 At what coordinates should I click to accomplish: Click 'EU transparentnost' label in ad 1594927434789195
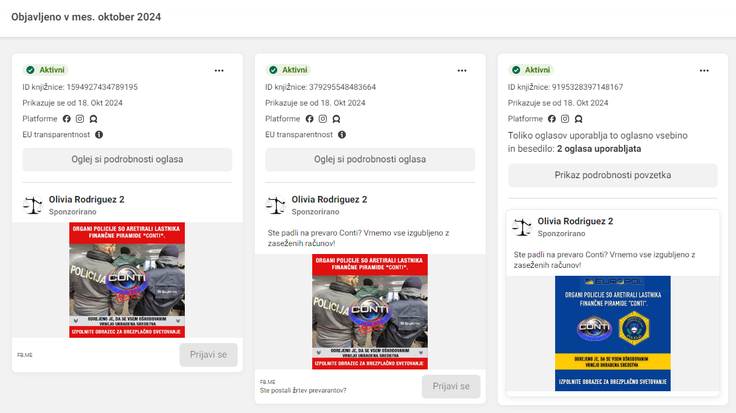(56, 135)
